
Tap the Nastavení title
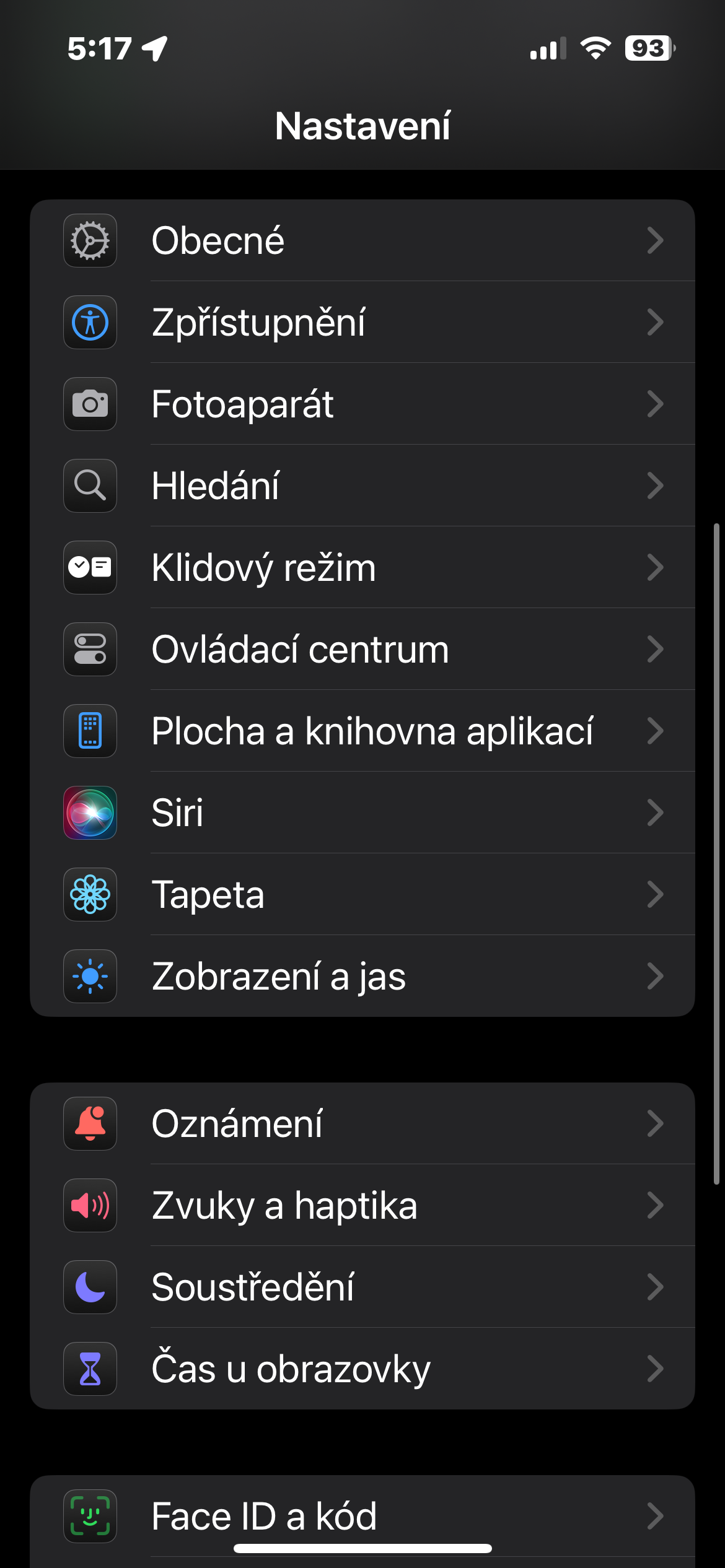362,126
